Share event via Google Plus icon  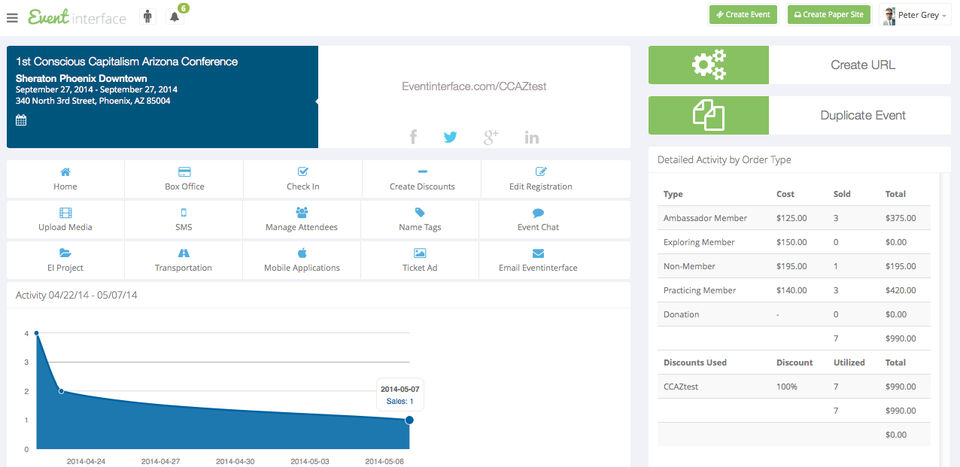pyautogui.click(x=490, y=137)
